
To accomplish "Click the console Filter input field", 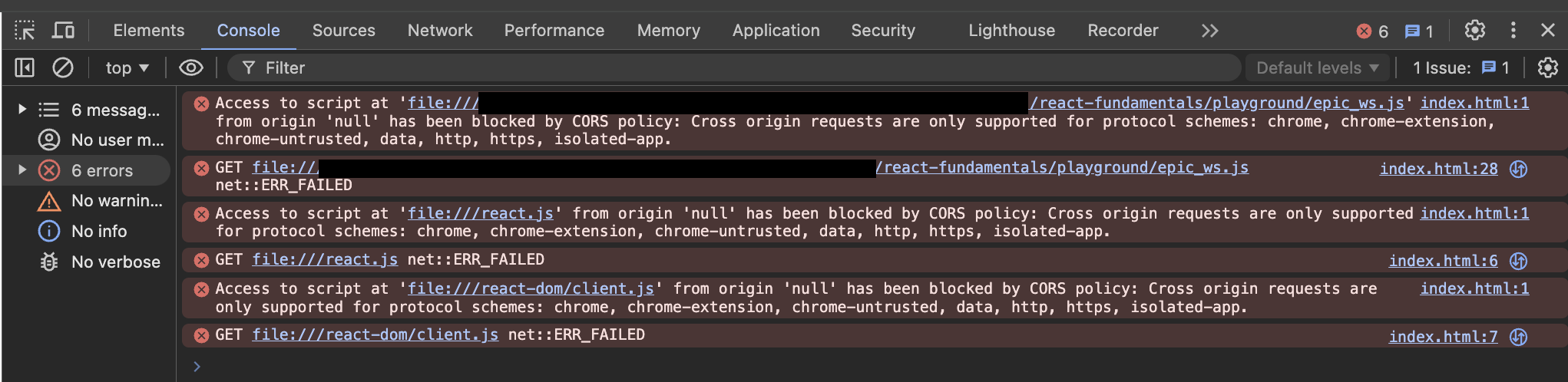I will (x=737, y=68).
